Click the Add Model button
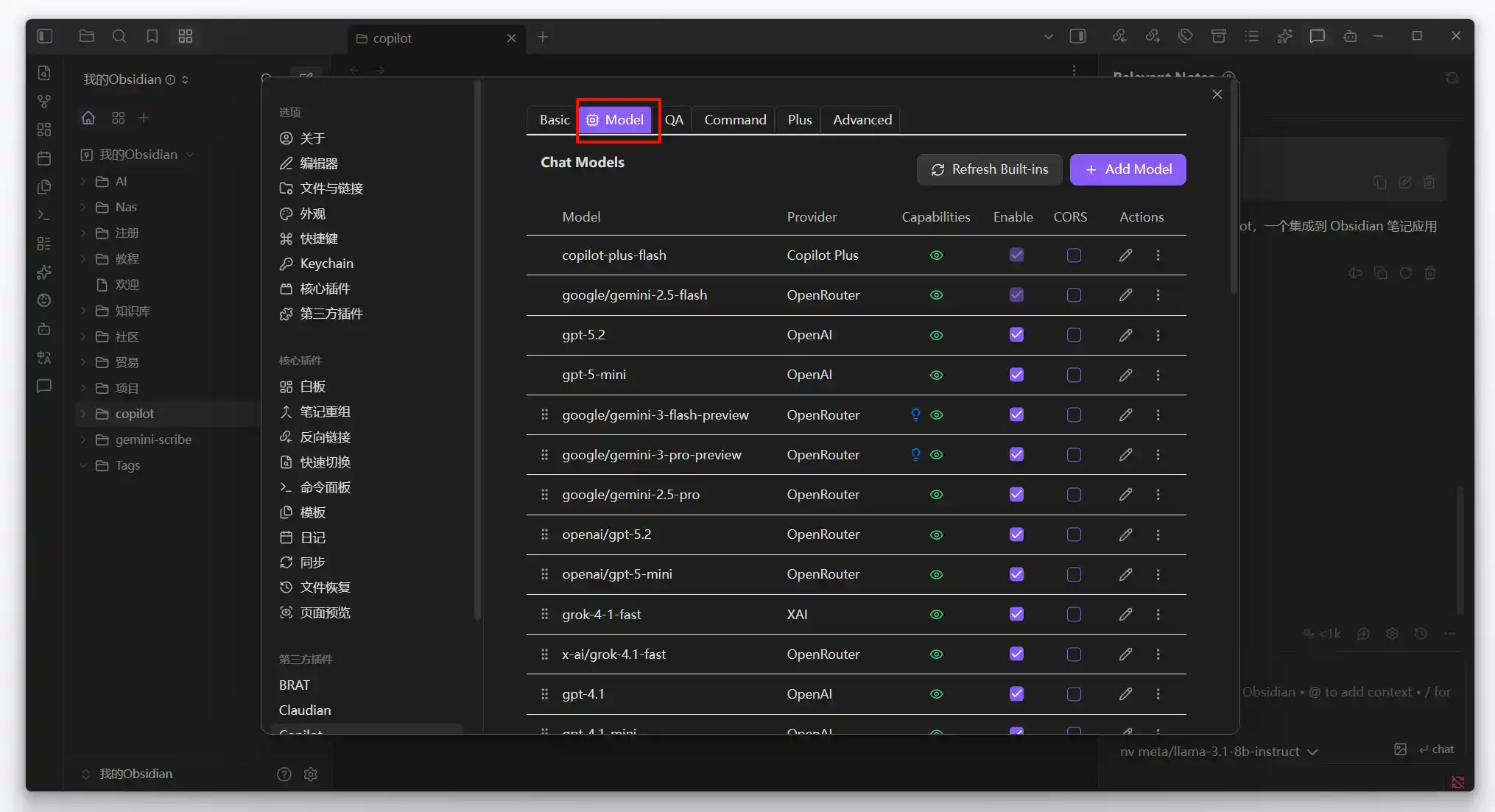The width and height of the screenshot is (1495, 812). click(1128, 169)
